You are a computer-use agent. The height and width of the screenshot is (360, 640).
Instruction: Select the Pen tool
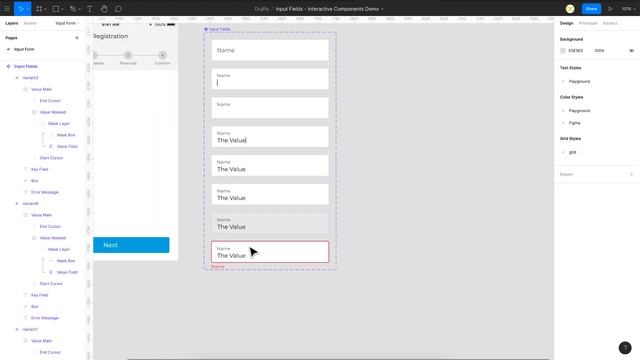(x=72, y=9)
